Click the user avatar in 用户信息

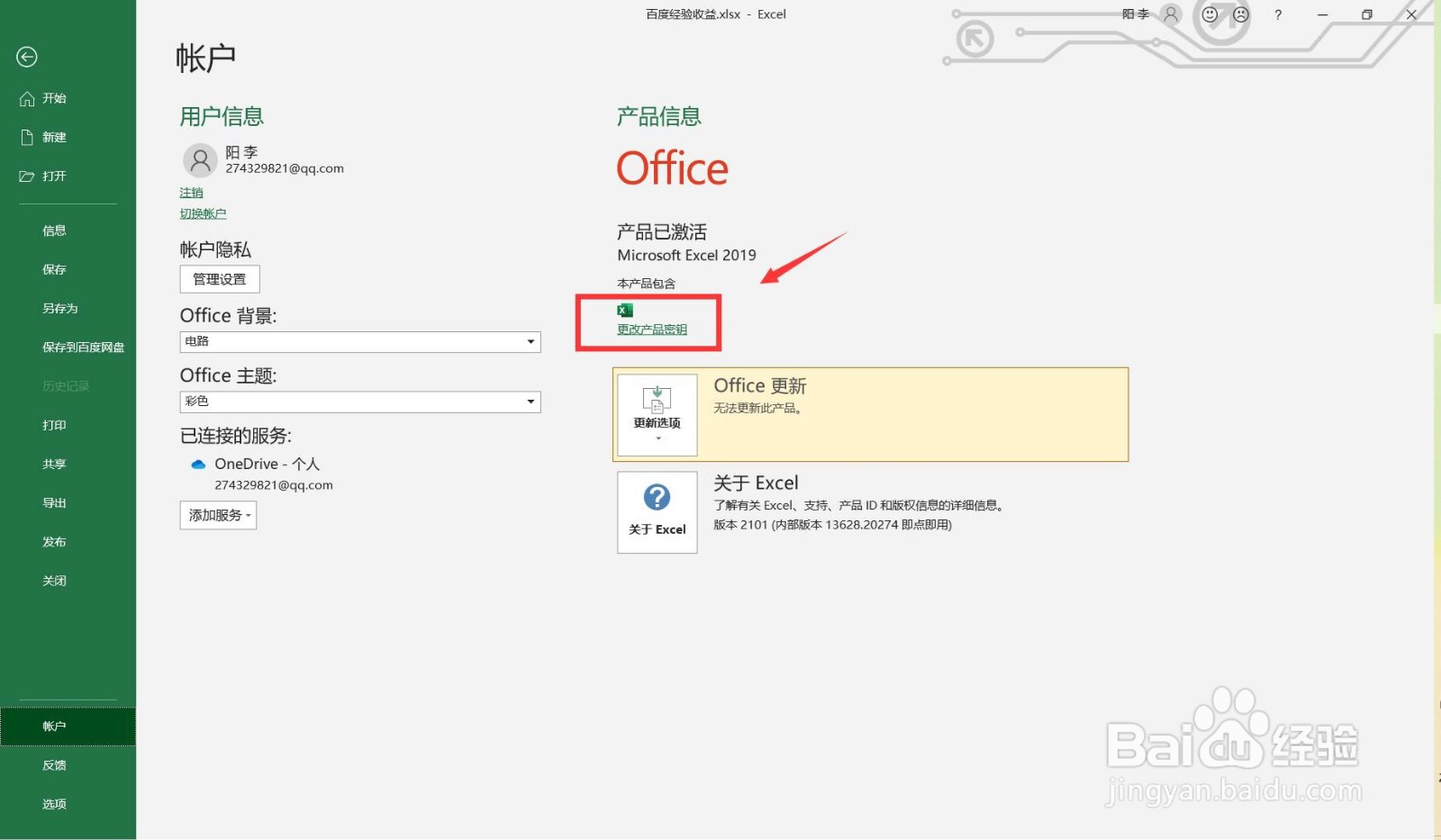coord(200,160)
